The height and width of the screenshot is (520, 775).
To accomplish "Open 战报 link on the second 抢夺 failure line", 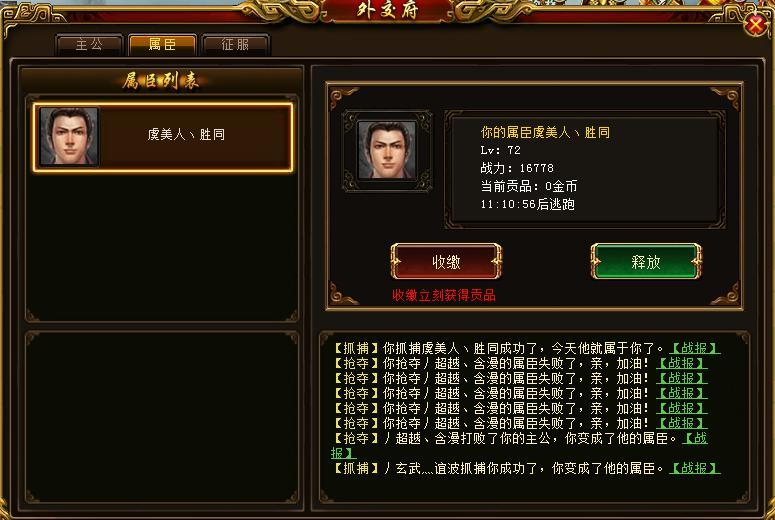I will coord(682,378).
